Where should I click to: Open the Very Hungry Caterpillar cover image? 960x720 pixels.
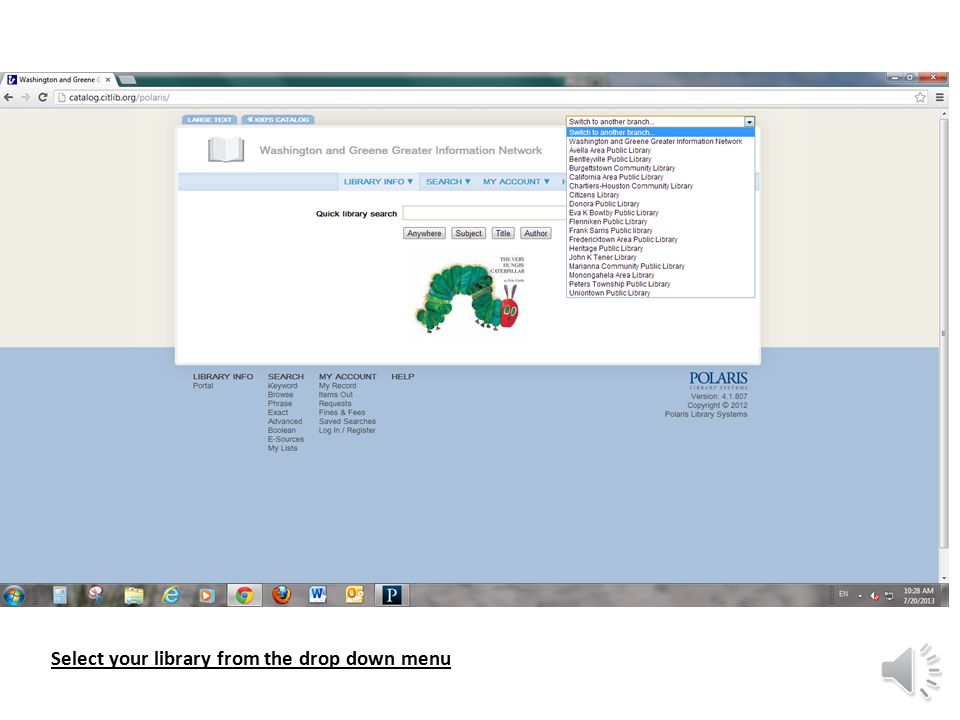(x=471, y=295)
